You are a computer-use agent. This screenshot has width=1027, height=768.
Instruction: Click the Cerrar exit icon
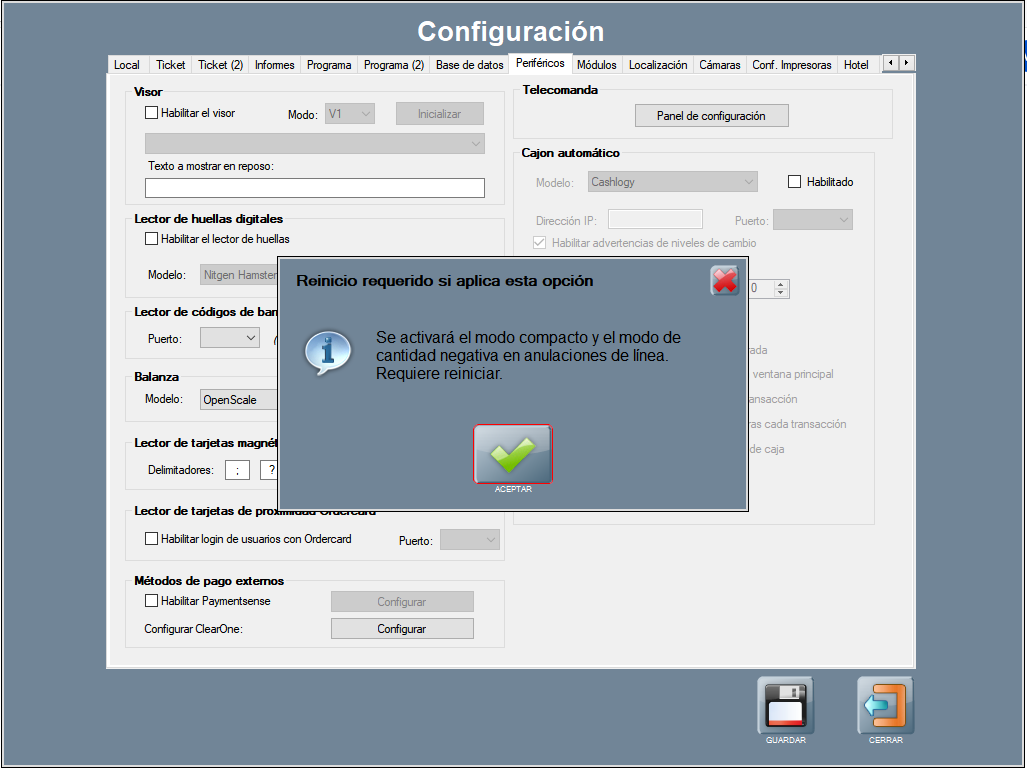point(885,706)
